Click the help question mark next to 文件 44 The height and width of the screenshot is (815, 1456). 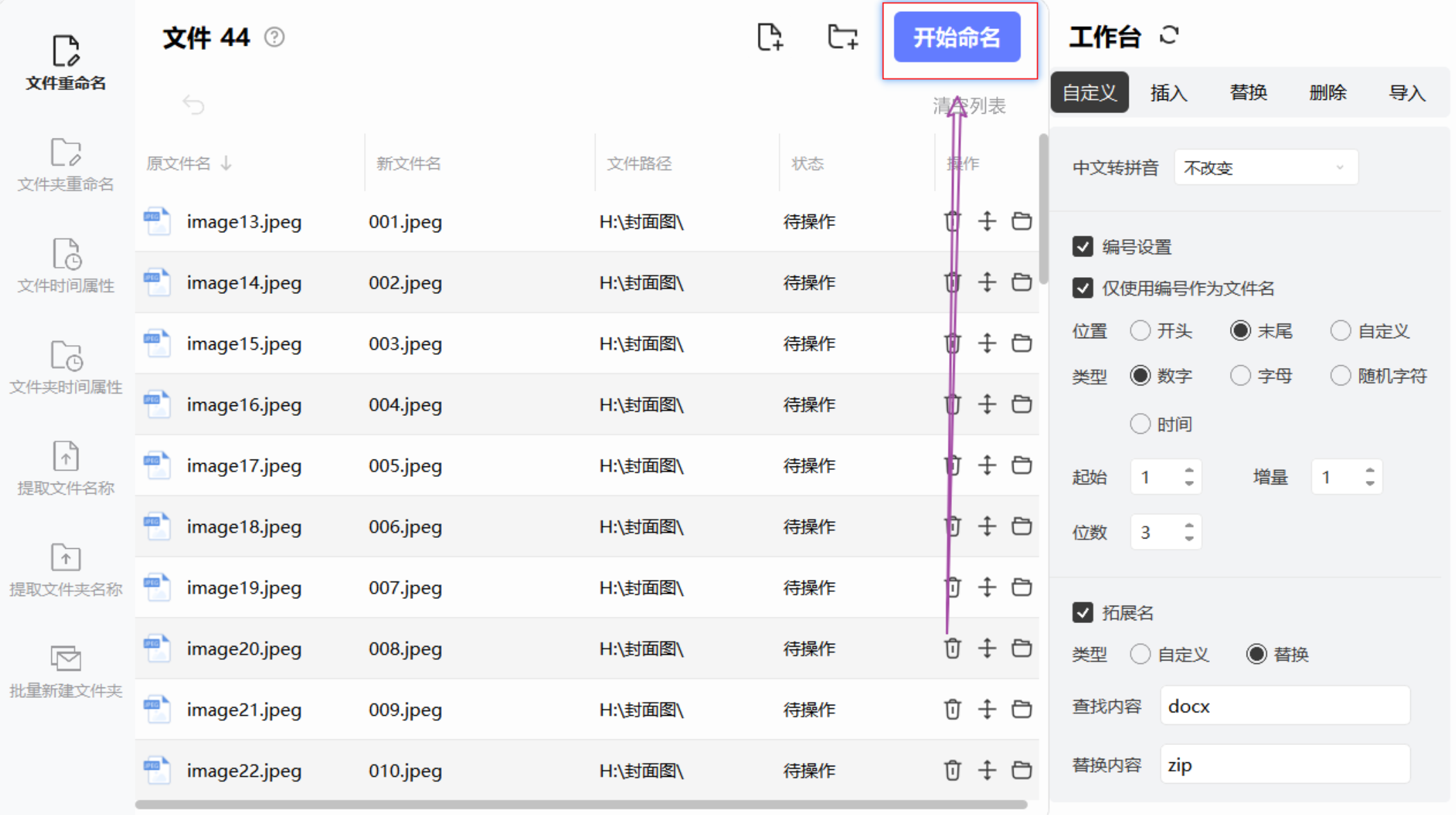click(x=275, y=37)
